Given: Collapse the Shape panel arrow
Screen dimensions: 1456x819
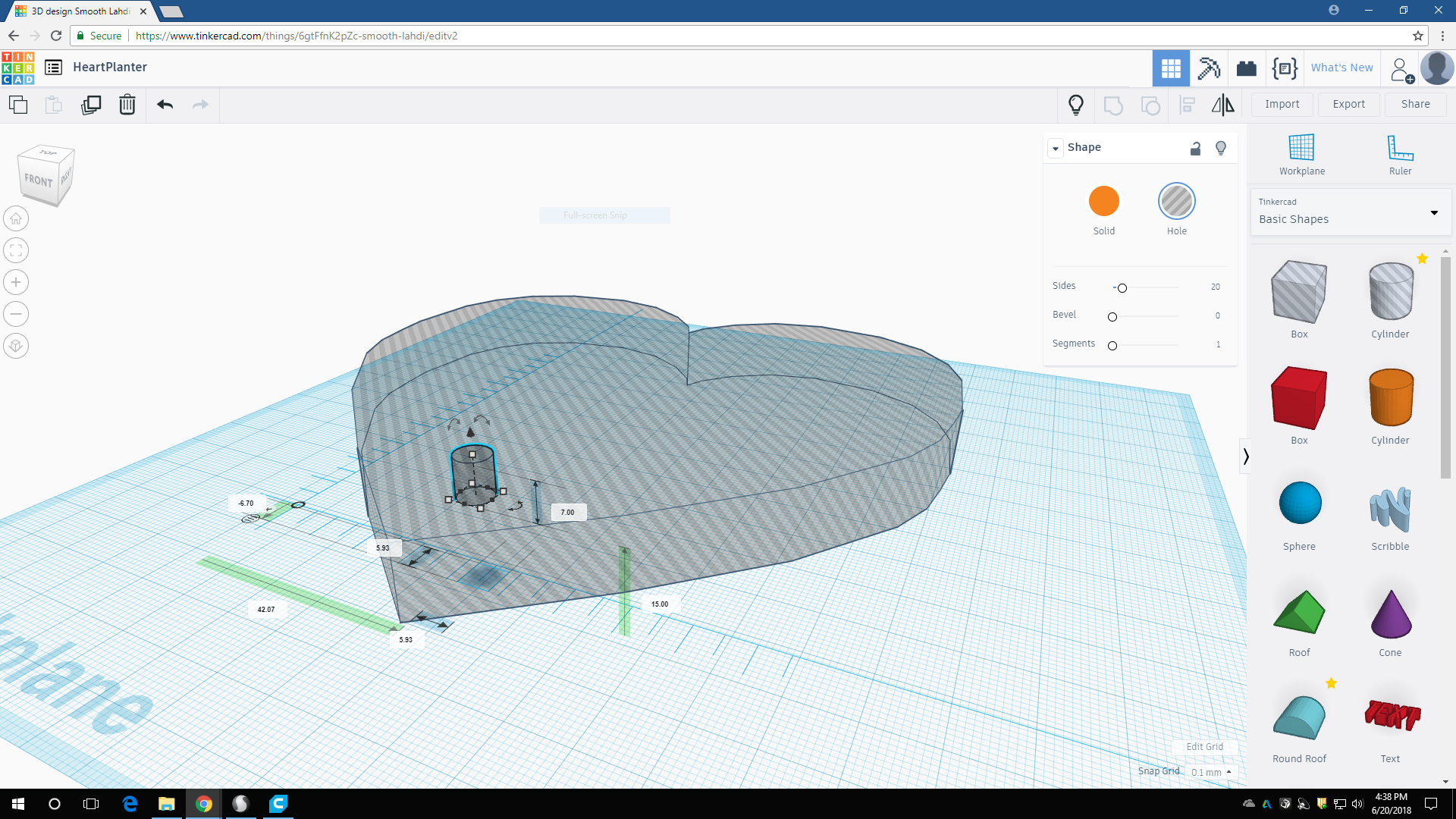Looking at the screenshot, I should 1056,148.
